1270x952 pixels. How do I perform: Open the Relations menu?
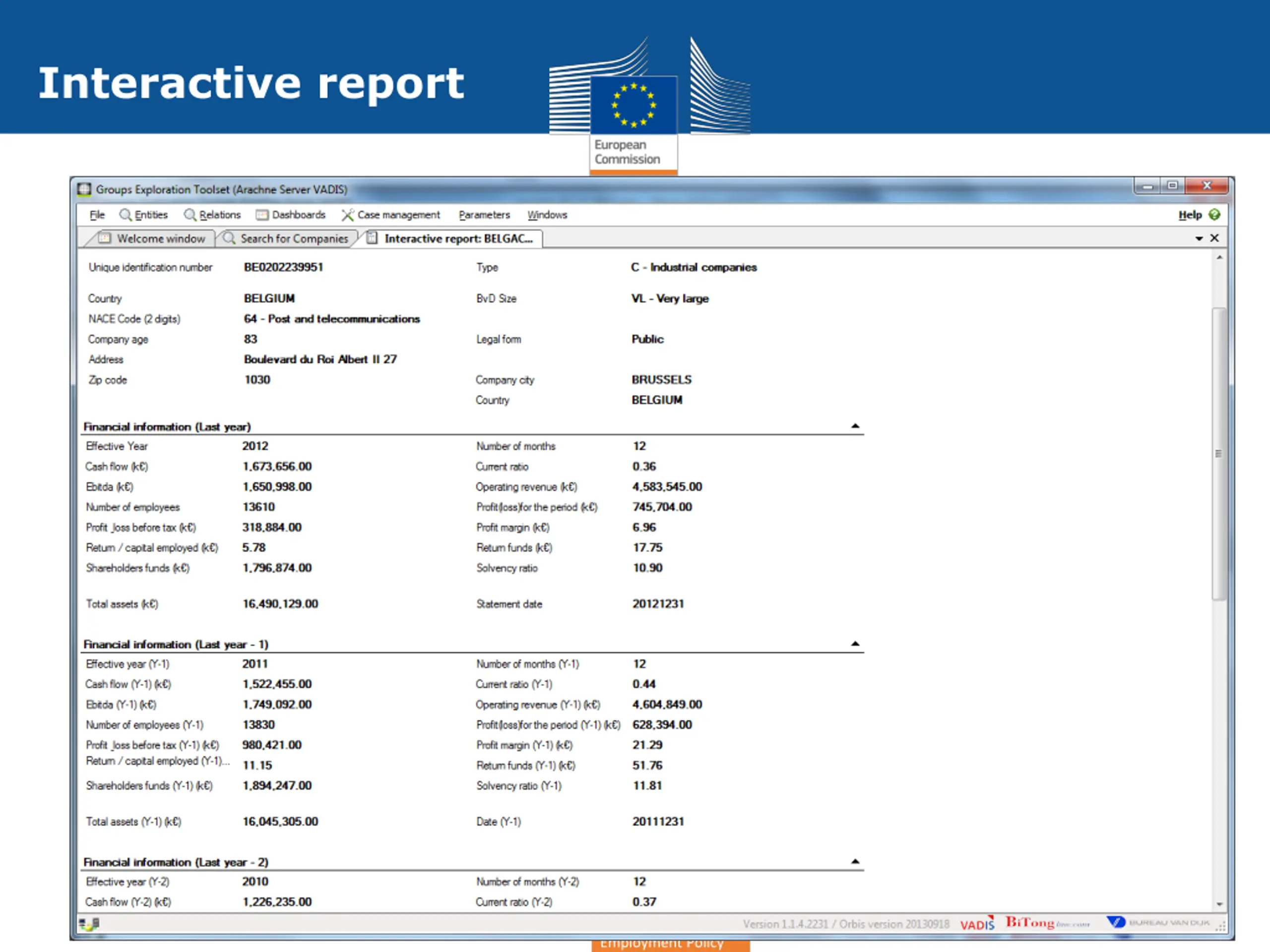[220, 215]
